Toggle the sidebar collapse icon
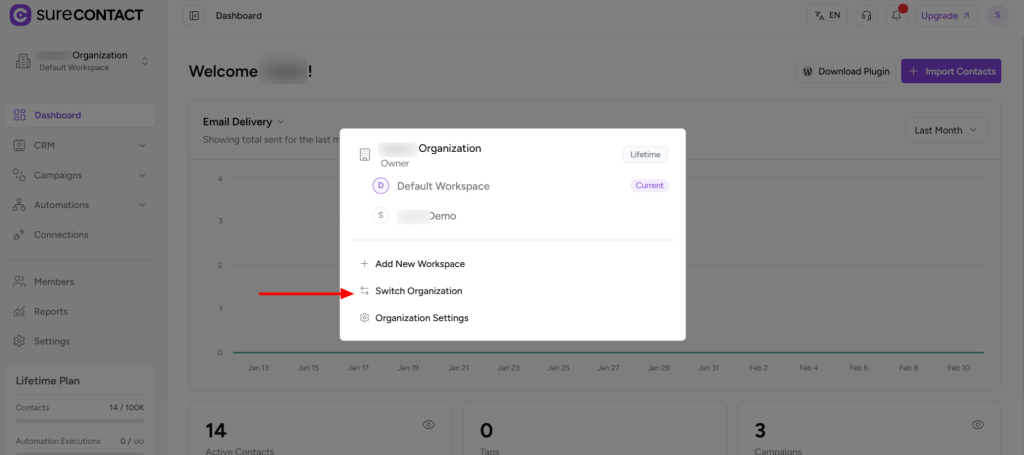 (x=194, y=16)
